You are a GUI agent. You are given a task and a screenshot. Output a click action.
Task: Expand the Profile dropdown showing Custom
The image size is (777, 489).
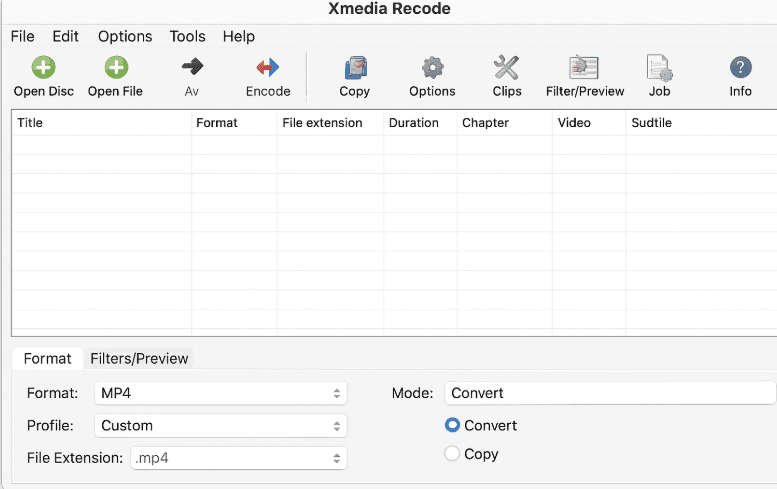(221, 426)
